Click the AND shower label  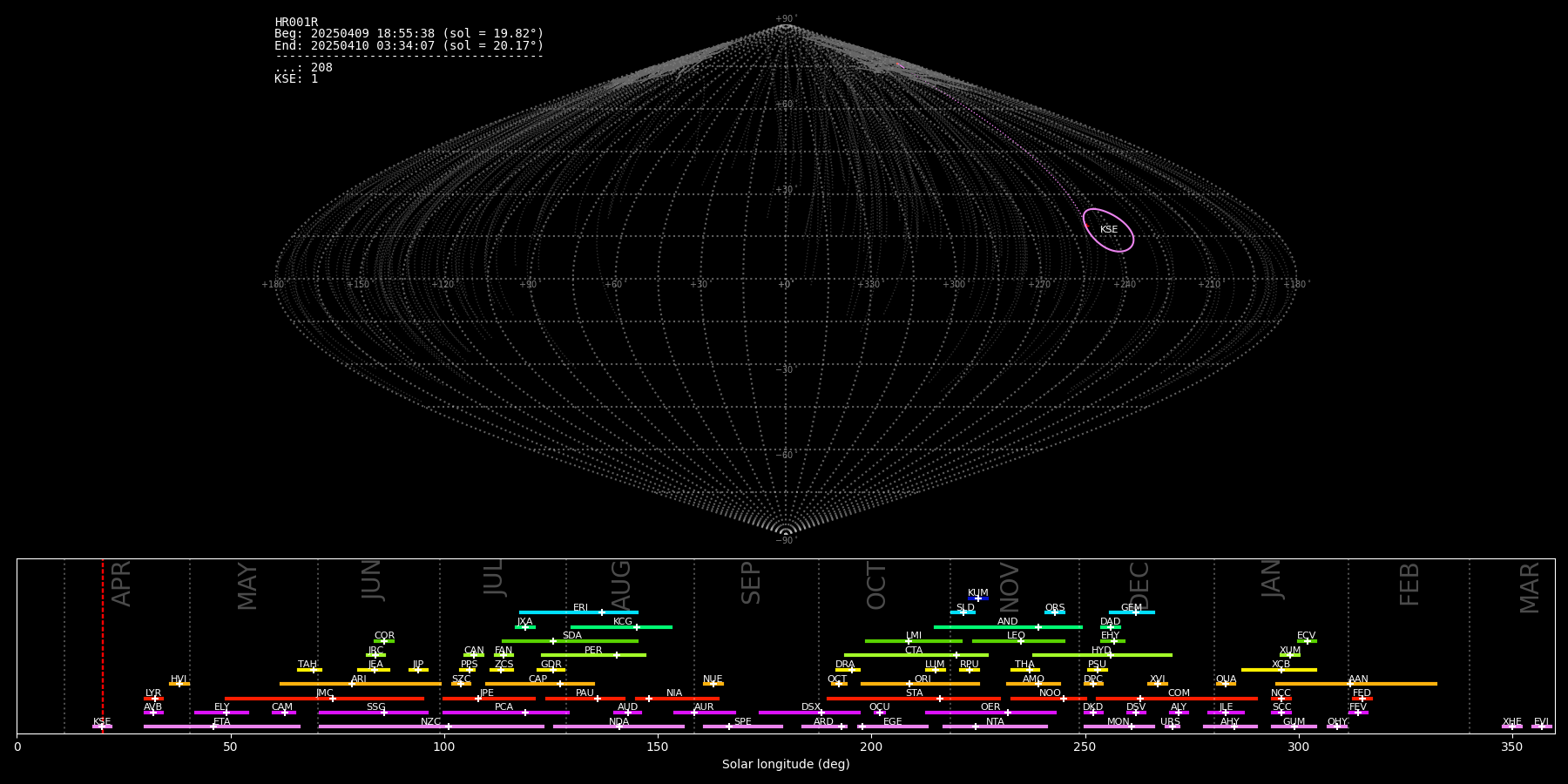point(1008,621)
